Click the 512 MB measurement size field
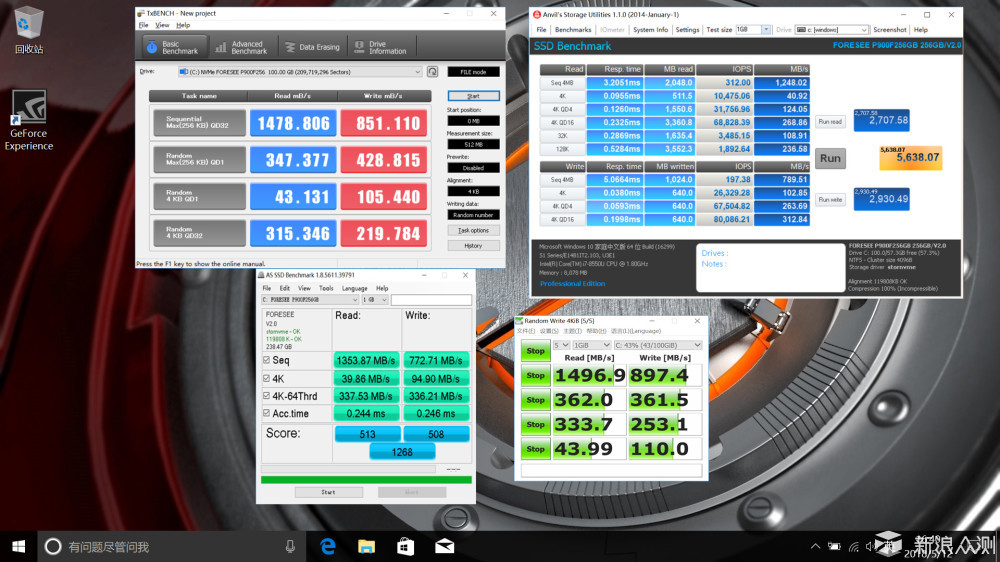 pos(473,145)
